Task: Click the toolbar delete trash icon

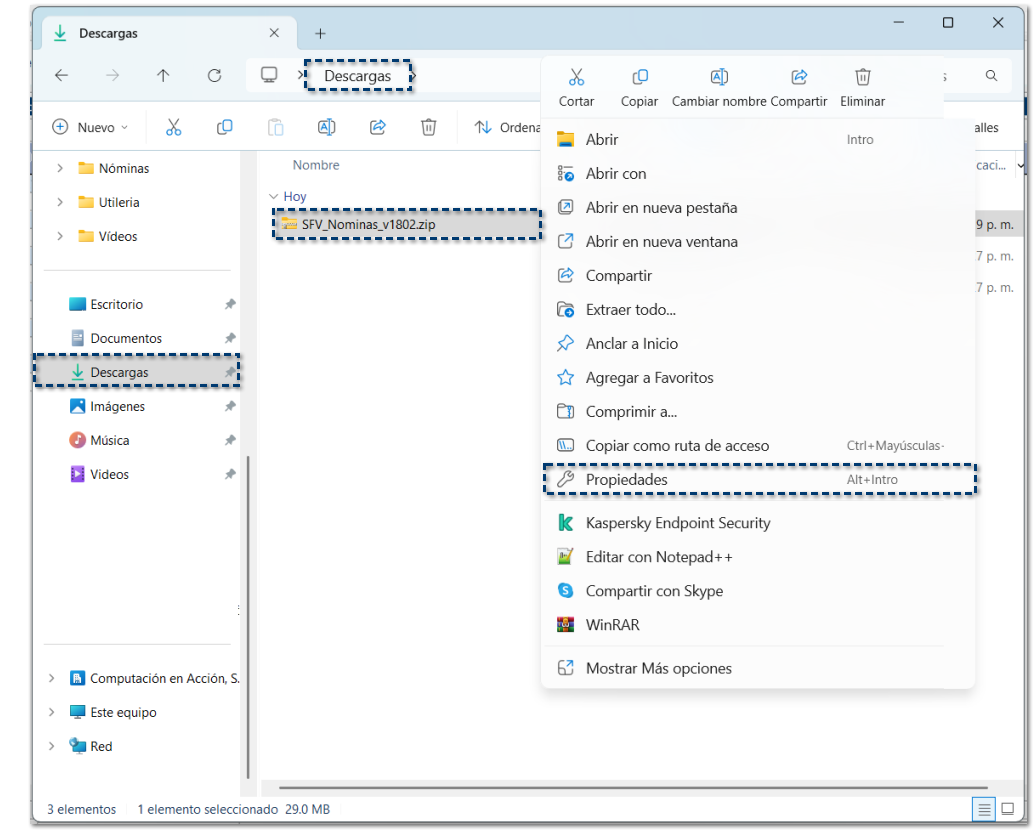Action: point(428,127)
